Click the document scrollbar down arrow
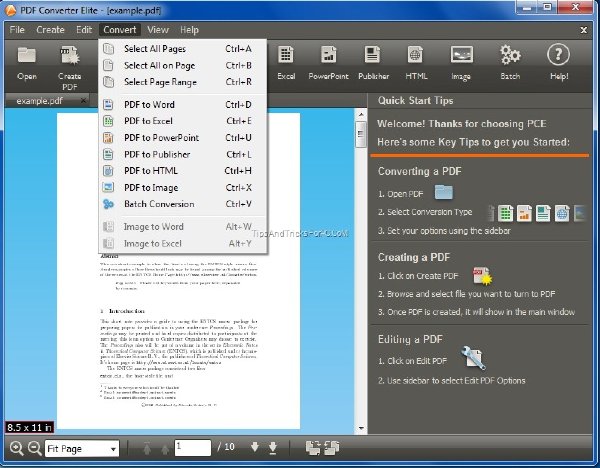Screen dimensions: 600x468 pyautogui.click(x=361, y=428)
